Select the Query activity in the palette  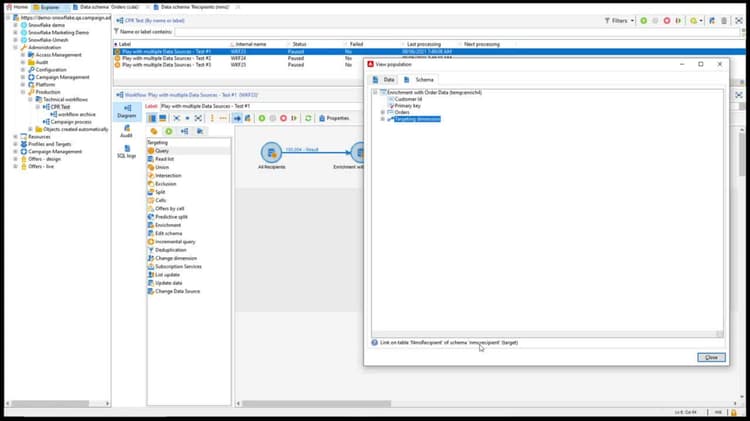(189, 151)
